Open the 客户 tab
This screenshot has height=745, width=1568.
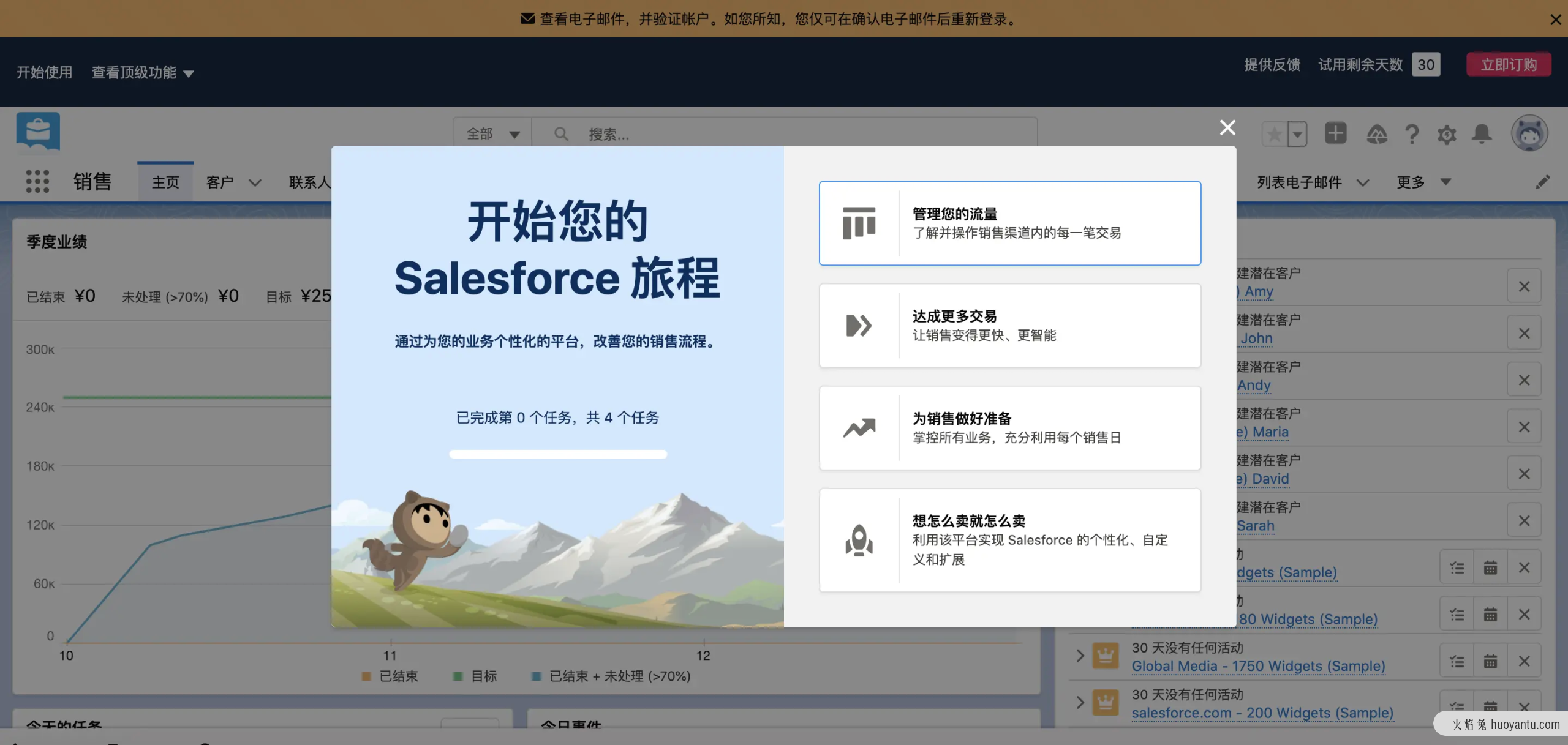(x=220, y=182)
